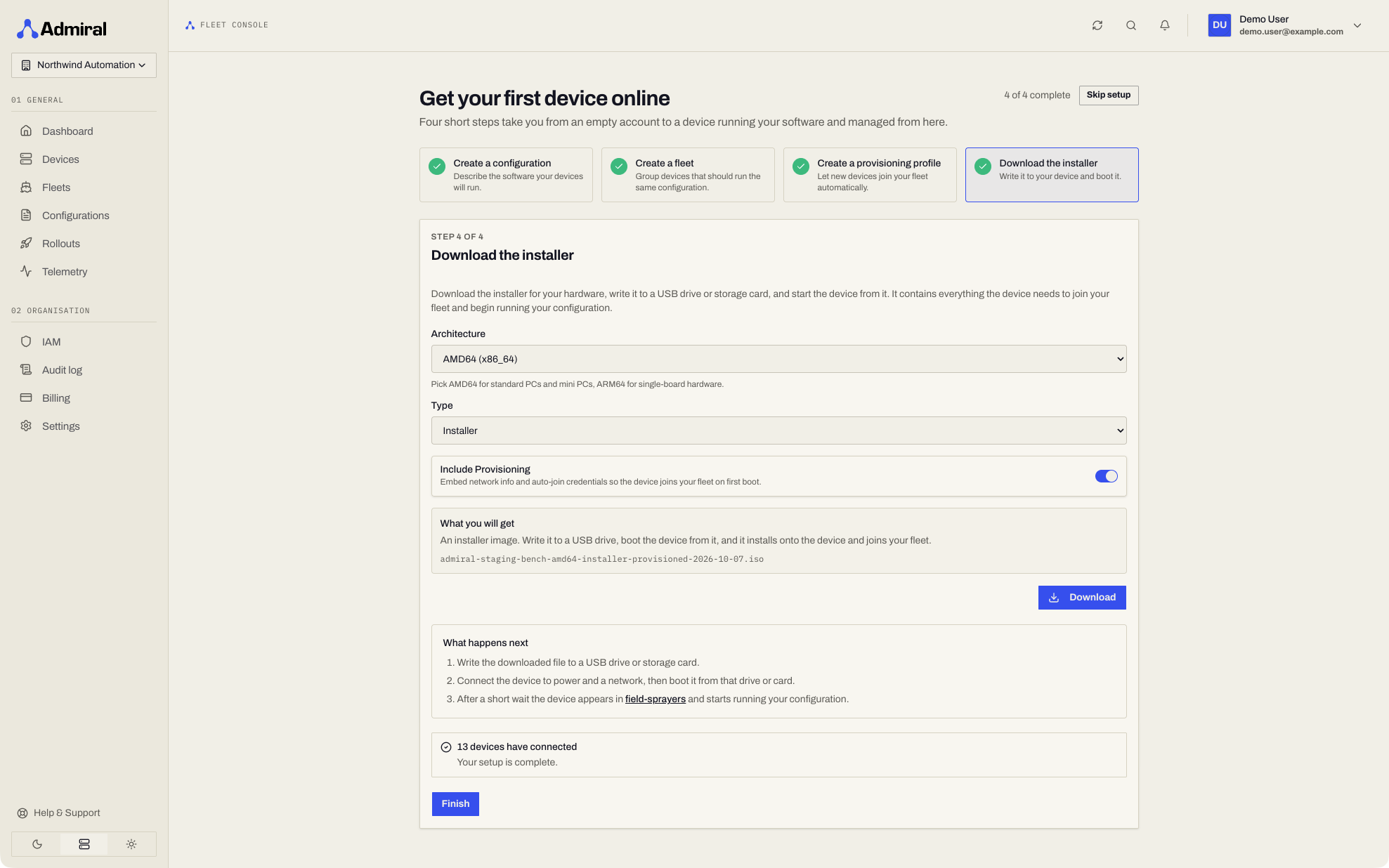Click the Telemetry pulse icon
Viewport: 1389px width, 868px height.
pos(26,271)
